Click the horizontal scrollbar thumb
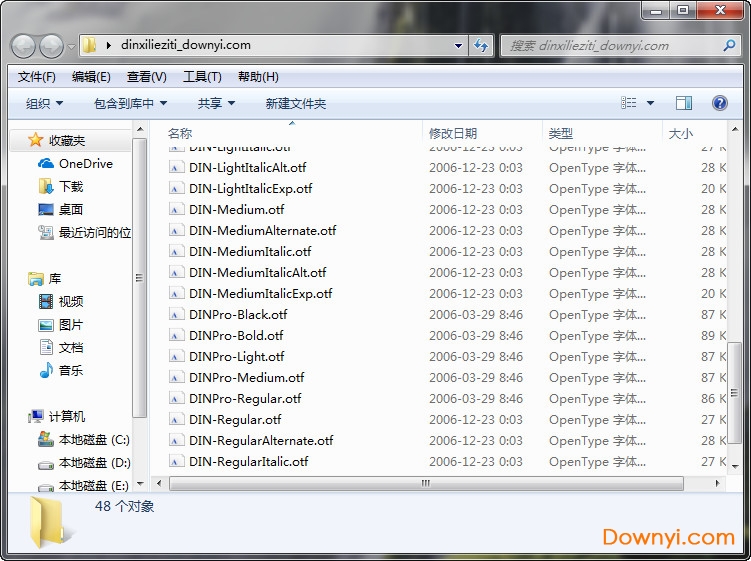 [x=426, y=483]
